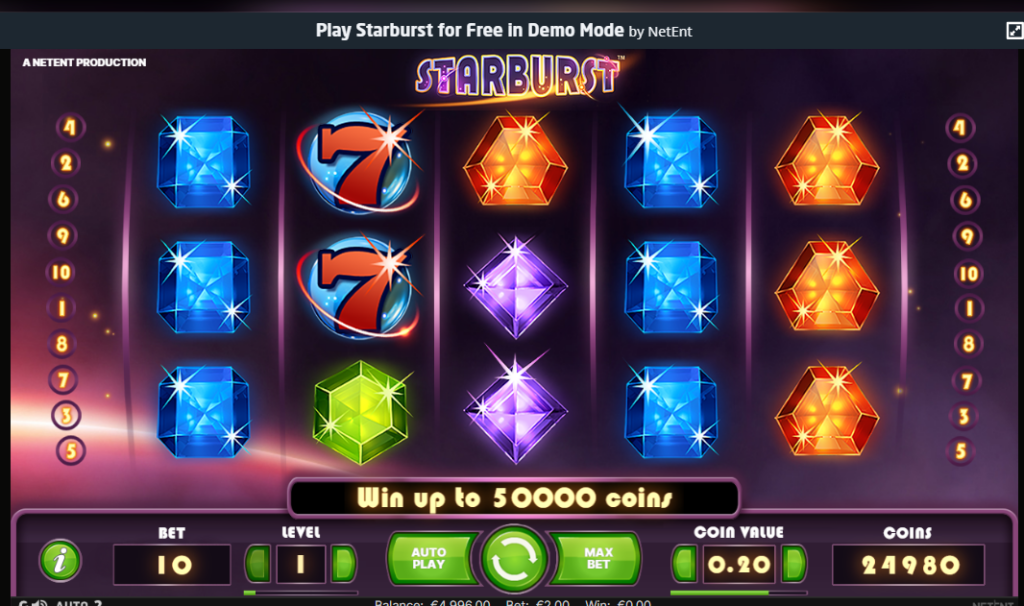Click the level progress bar under Level
Image resolution: width=1024 pixels, height=606 pixels.
(300, 593)
